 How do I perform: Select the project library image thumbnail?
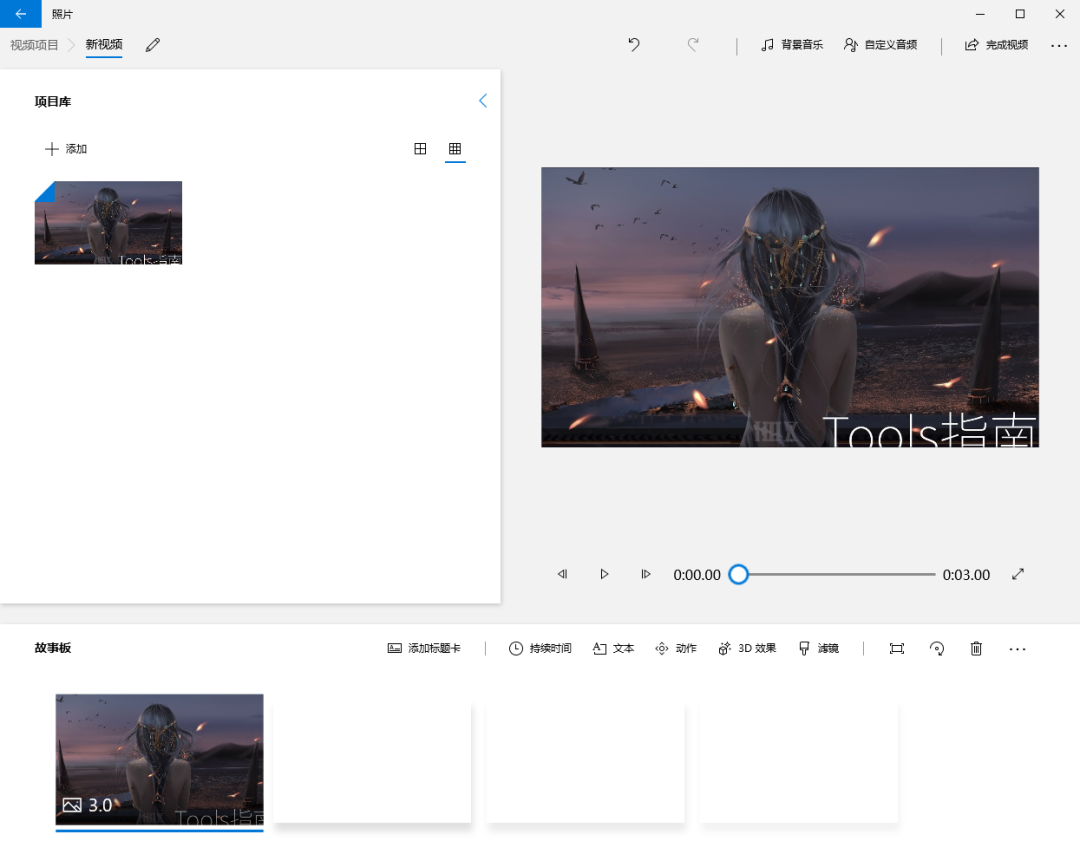[108, 222]
